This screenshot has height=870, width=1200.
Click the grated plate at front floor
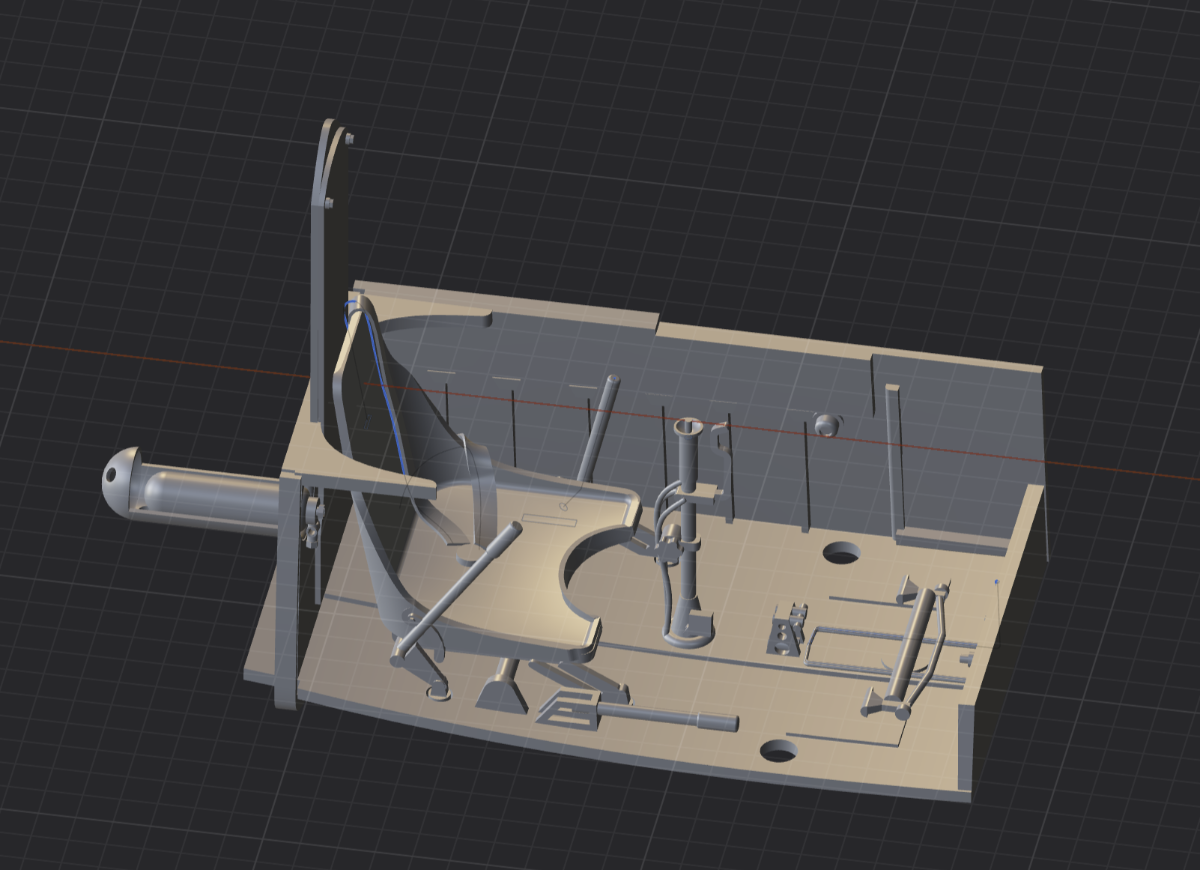click(x=568, y=708)
